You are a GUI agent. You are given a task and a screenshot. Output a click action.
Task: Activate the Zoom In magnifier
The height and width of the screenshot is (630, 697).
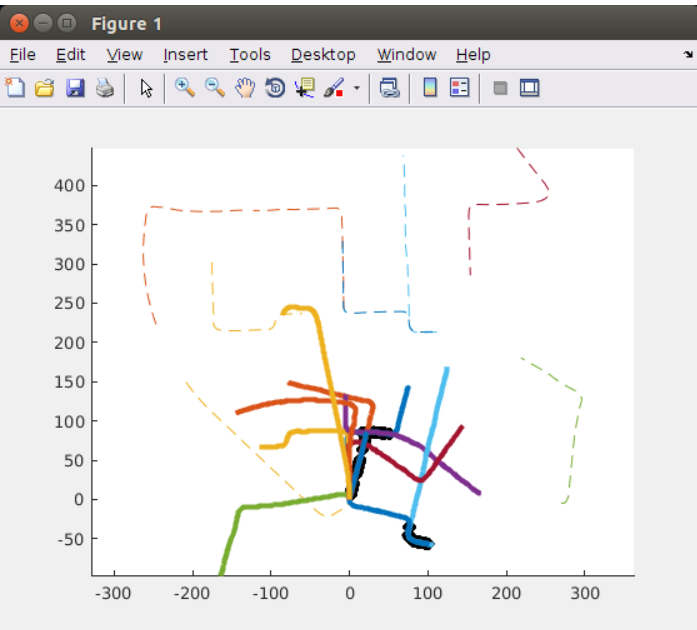click(184, 88)
